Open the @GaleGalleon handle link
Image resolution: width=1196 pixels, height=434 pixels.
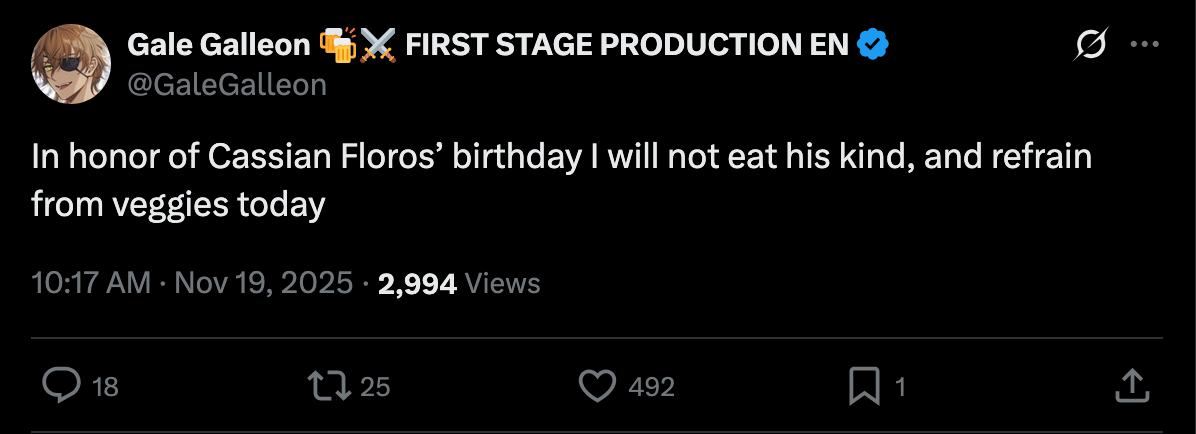pyautogui.click(x=227, y=85)
